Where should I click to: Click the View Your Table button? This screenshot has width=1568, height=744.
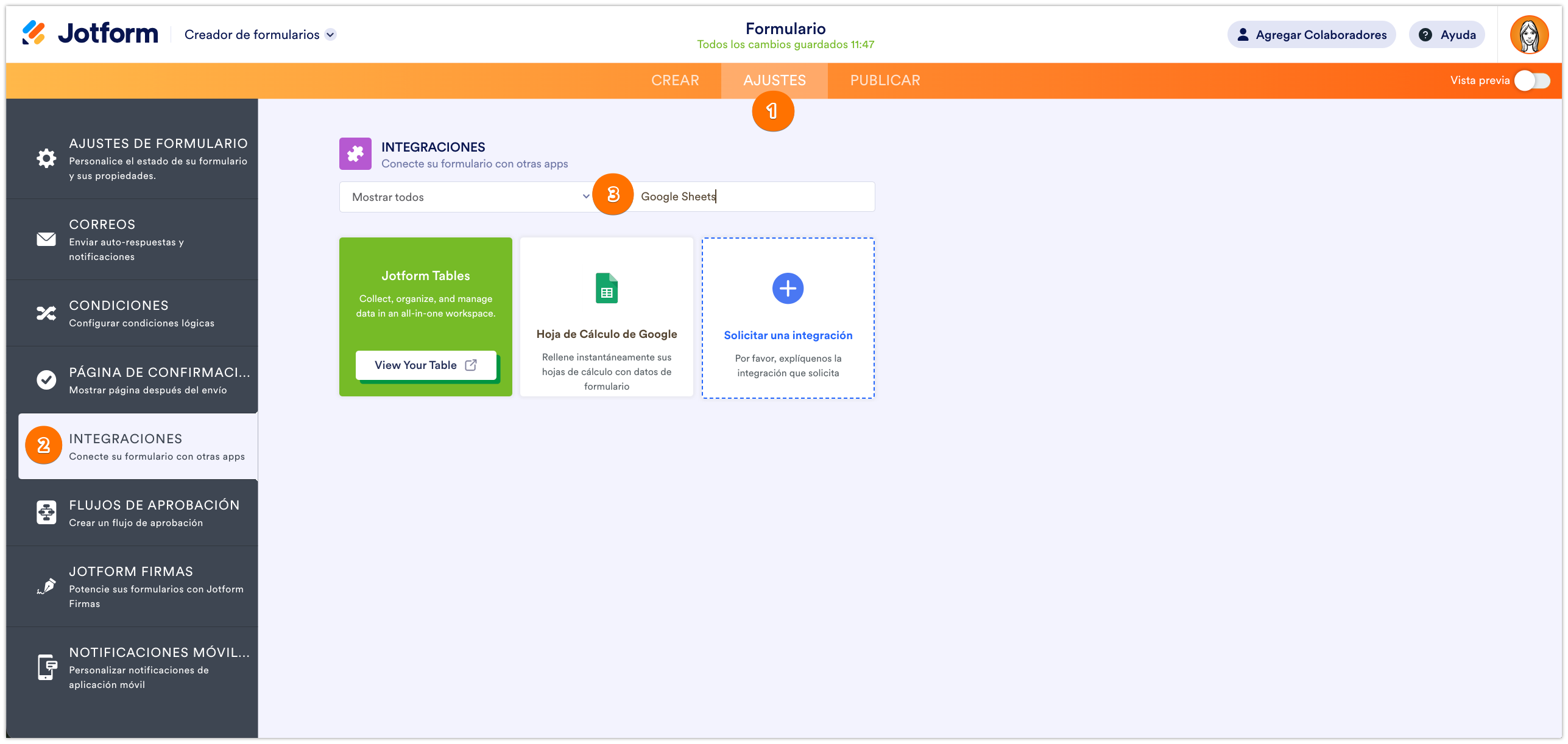click(x=426, y=365)
